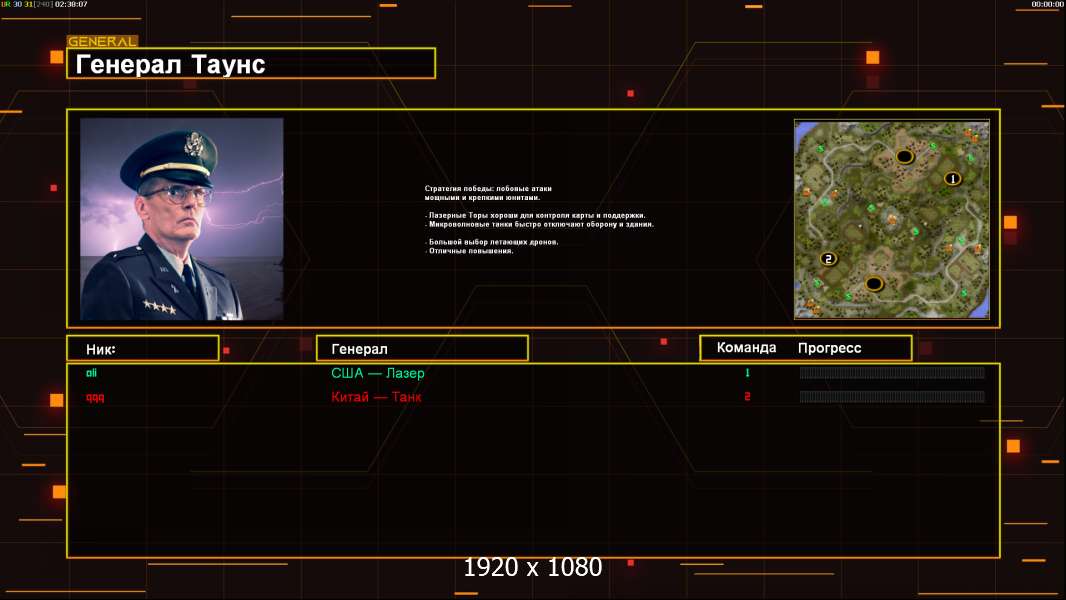Select 'США — Лазер' player faction entry

[378, 373]
